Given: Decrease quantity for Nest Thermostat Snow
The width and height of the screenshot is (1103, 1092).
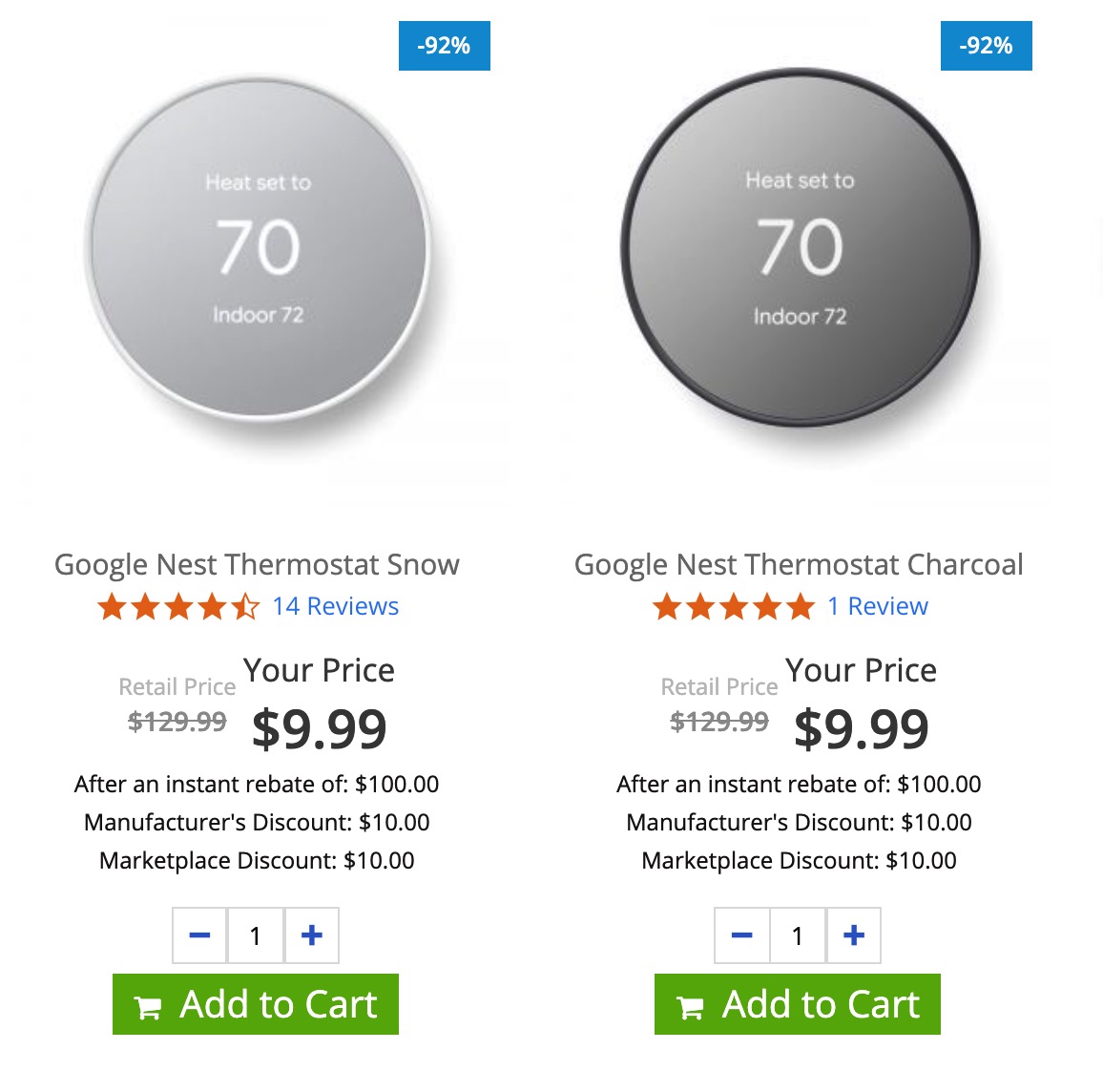Looking at the screenshot, I should click(199, 935).
